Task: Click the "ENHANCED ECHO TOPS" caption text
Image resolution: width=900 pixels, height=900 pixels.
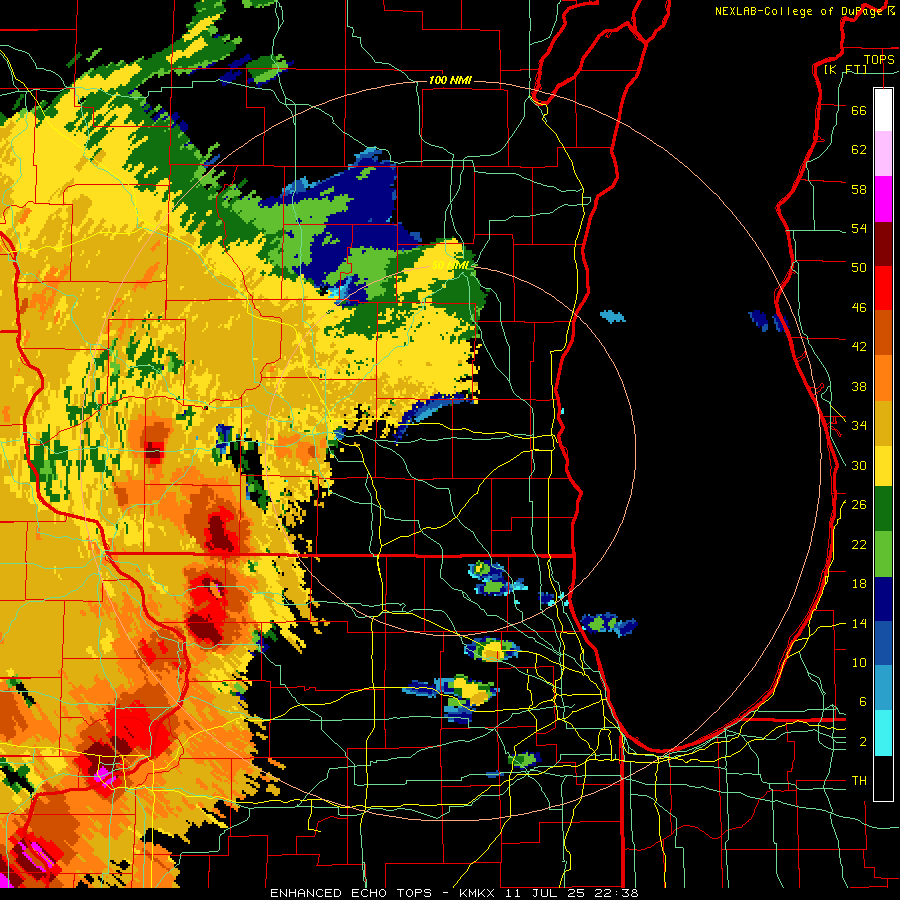Action: (350, 893)
